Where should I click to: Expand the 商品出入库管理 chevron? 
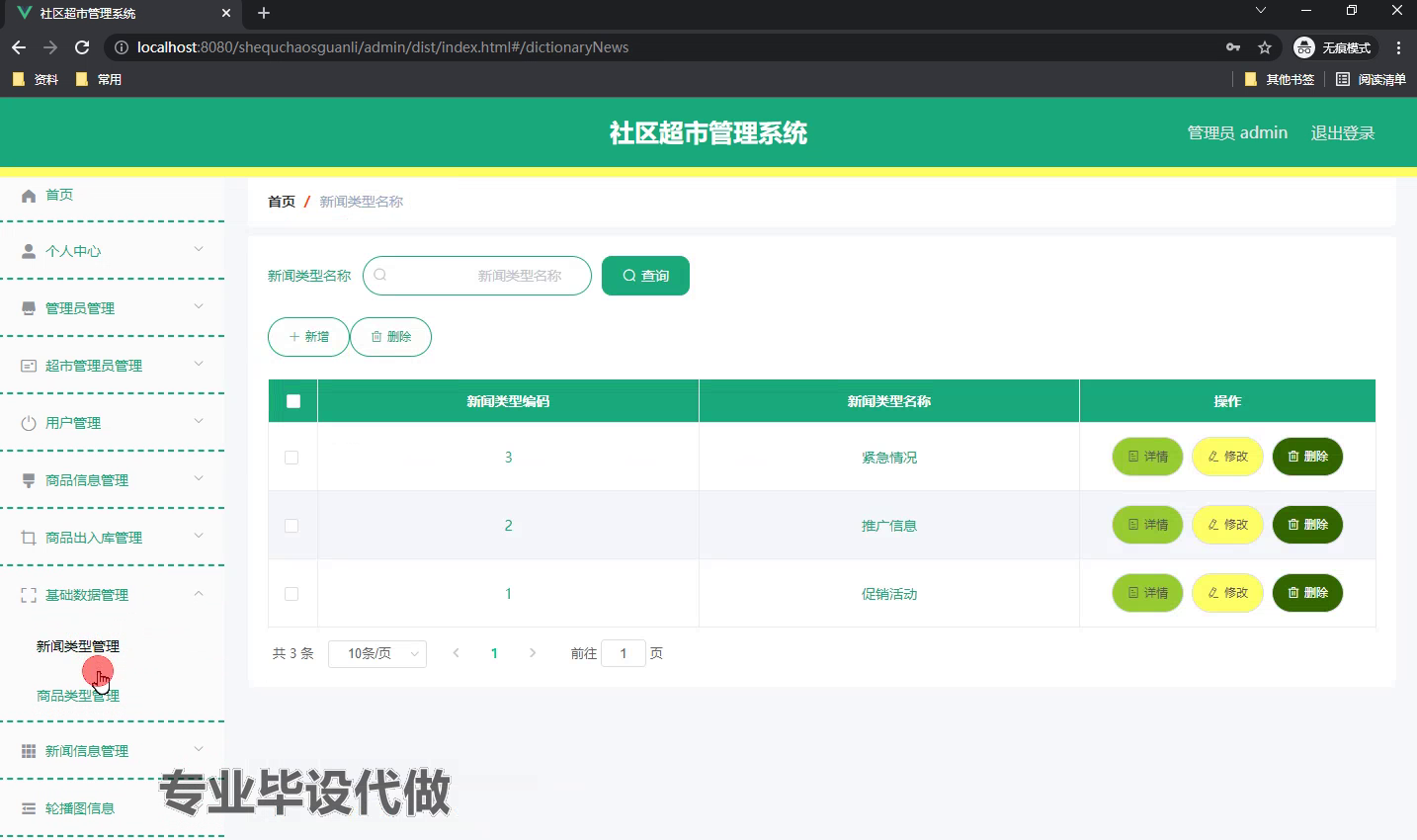click(x=199, y=536)
